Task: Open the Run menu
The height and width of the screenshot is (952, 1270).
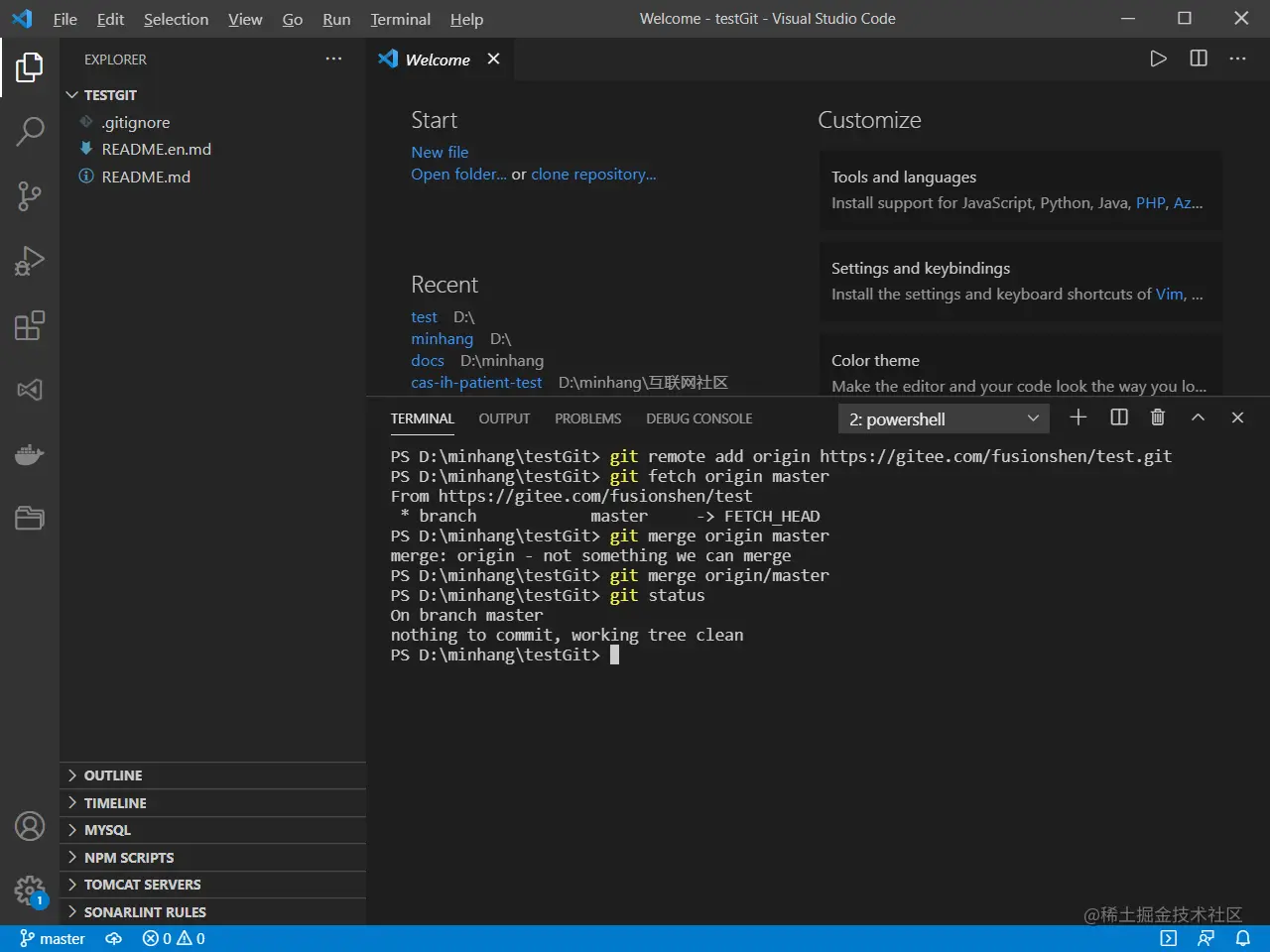Action: coord(336,19)
